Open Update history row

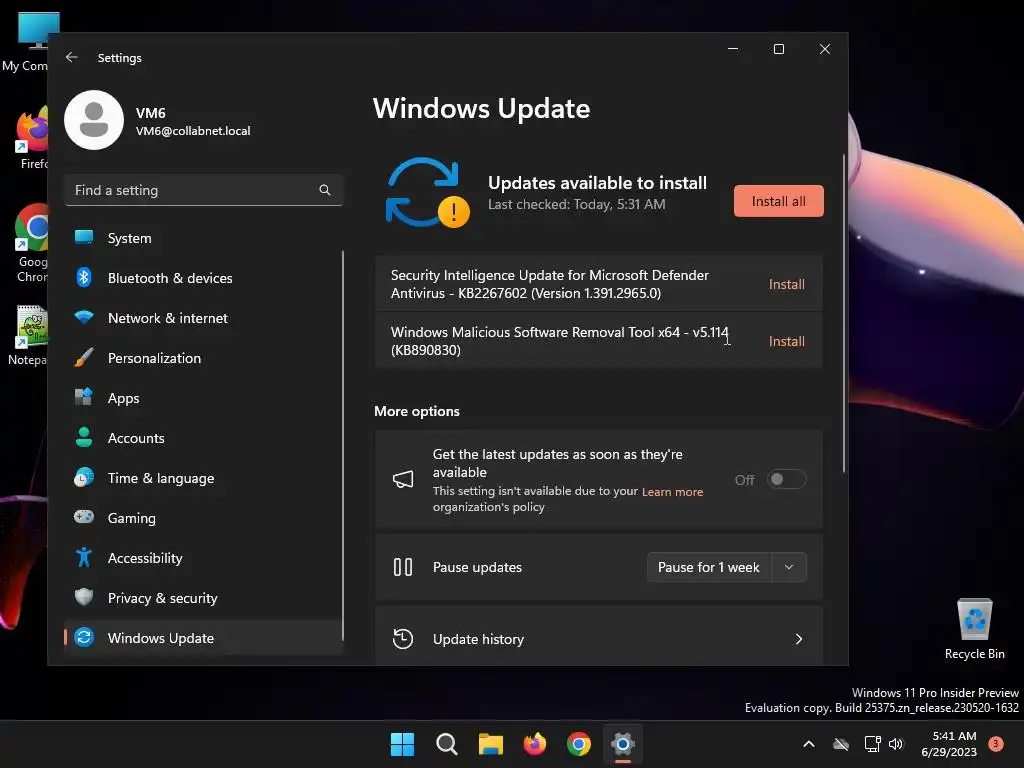pyautogui.click(x=598, y=637)
